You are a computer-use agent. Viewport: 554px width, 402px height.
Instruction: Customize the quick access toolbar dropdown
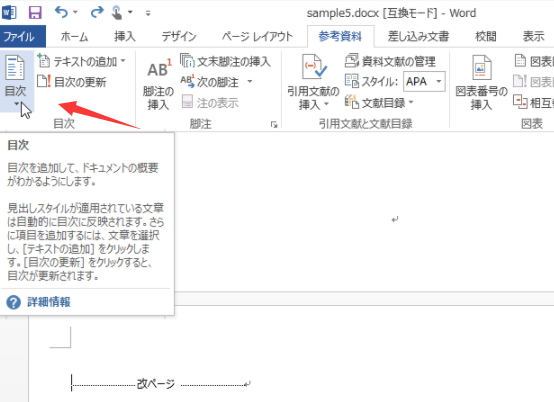(148, 13)
